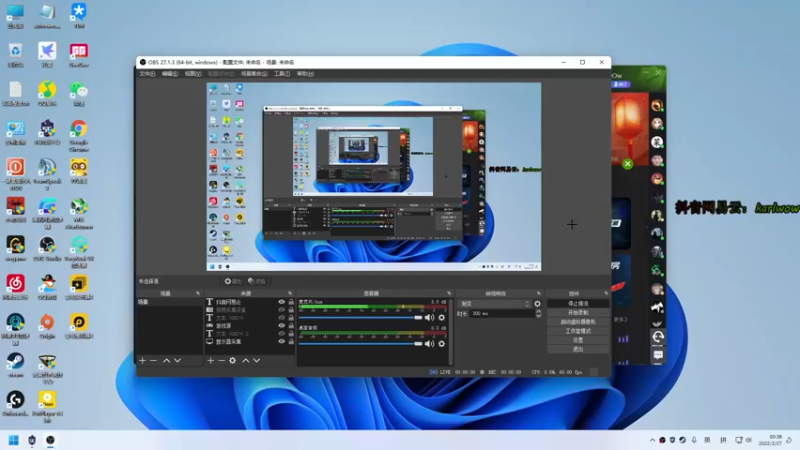Click the OBS icon in taskbar
The image size is (800, 450).
[x=50, y=440]
